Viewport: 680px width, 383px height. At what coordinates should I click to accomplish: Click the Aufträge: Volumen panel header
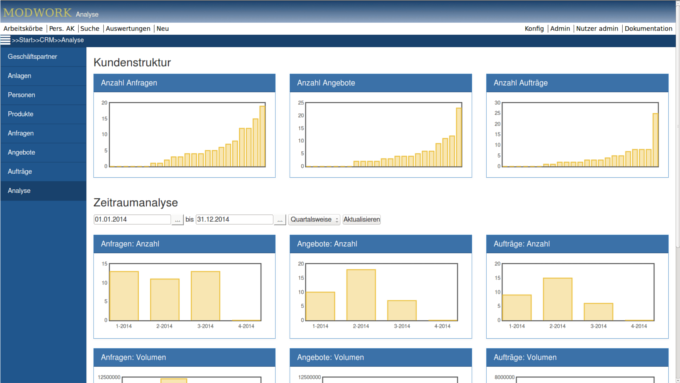(x=577, y=357)
